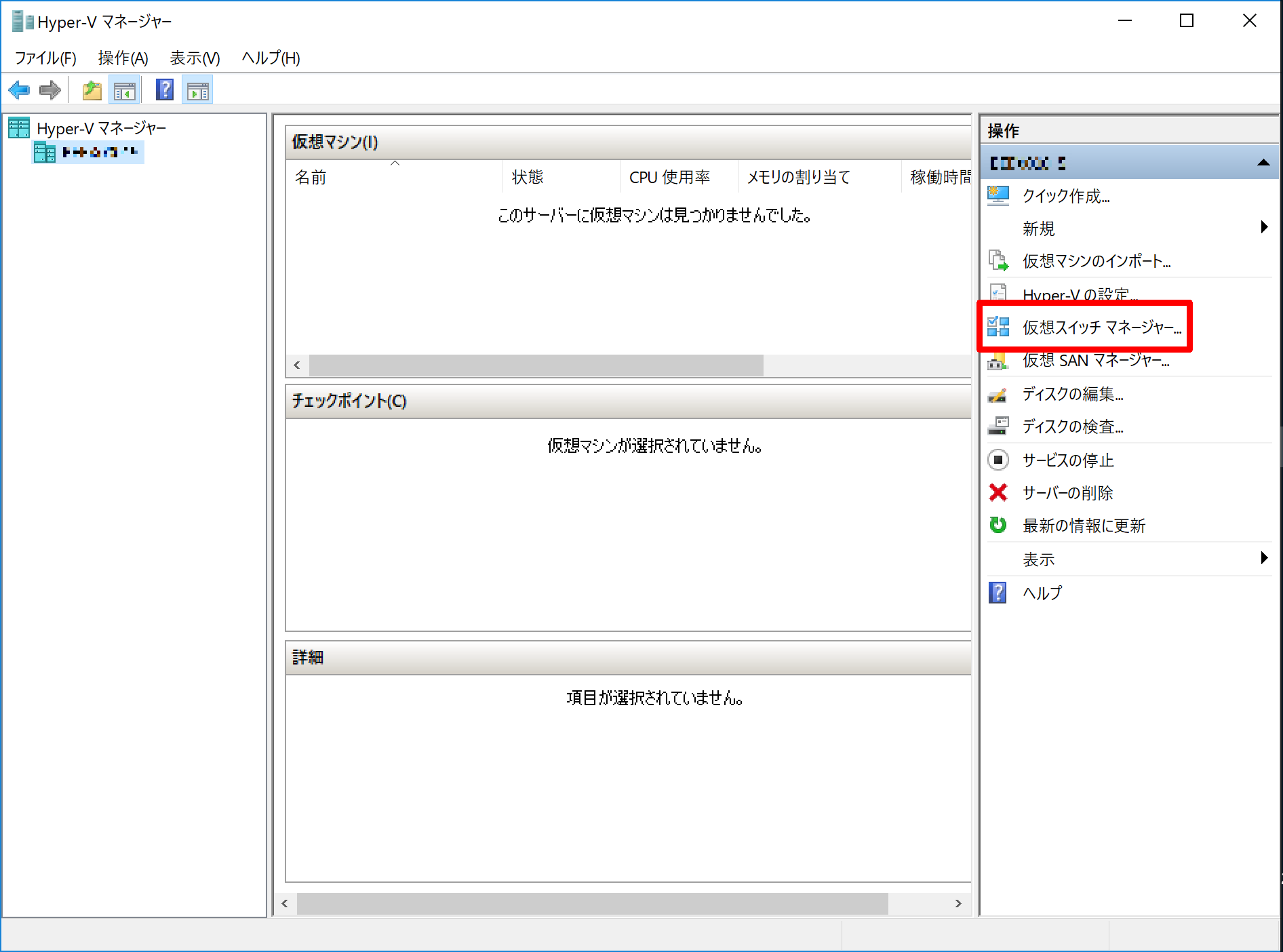Open 仮想マシンのインポート... action
Viewport: 1283px width, 952px height.
[x=1097, y=261]
